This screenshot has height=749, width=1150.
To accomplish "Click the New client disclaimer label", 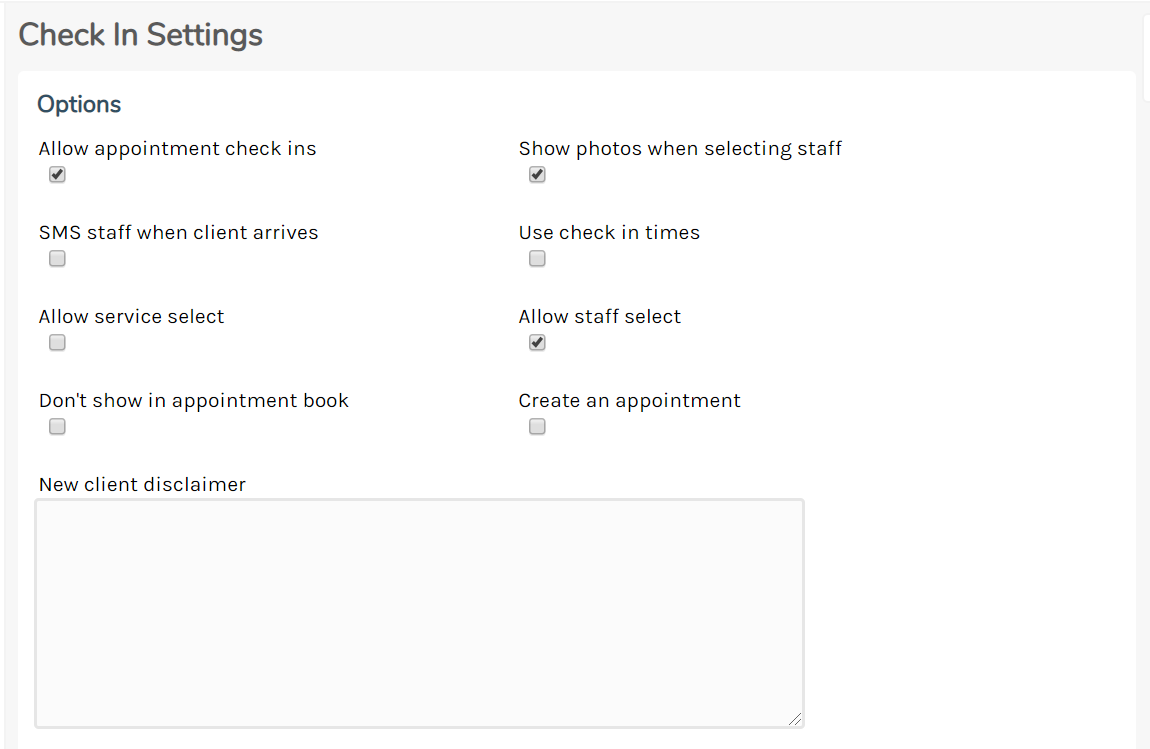I will click(141, 484).
